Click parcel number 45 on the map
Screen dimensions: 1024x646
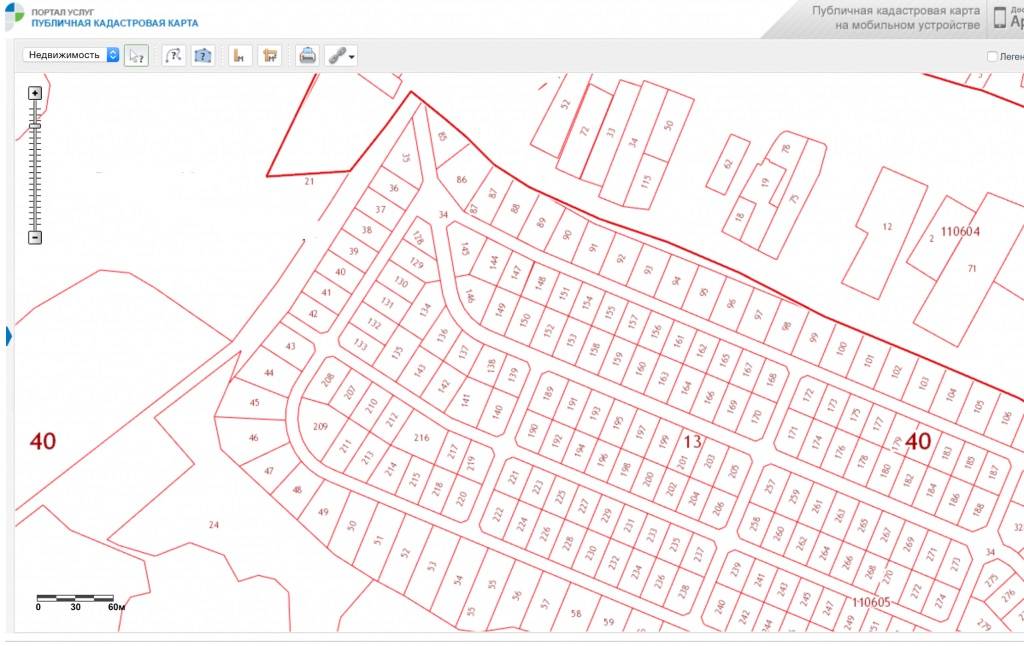point(255,402)
